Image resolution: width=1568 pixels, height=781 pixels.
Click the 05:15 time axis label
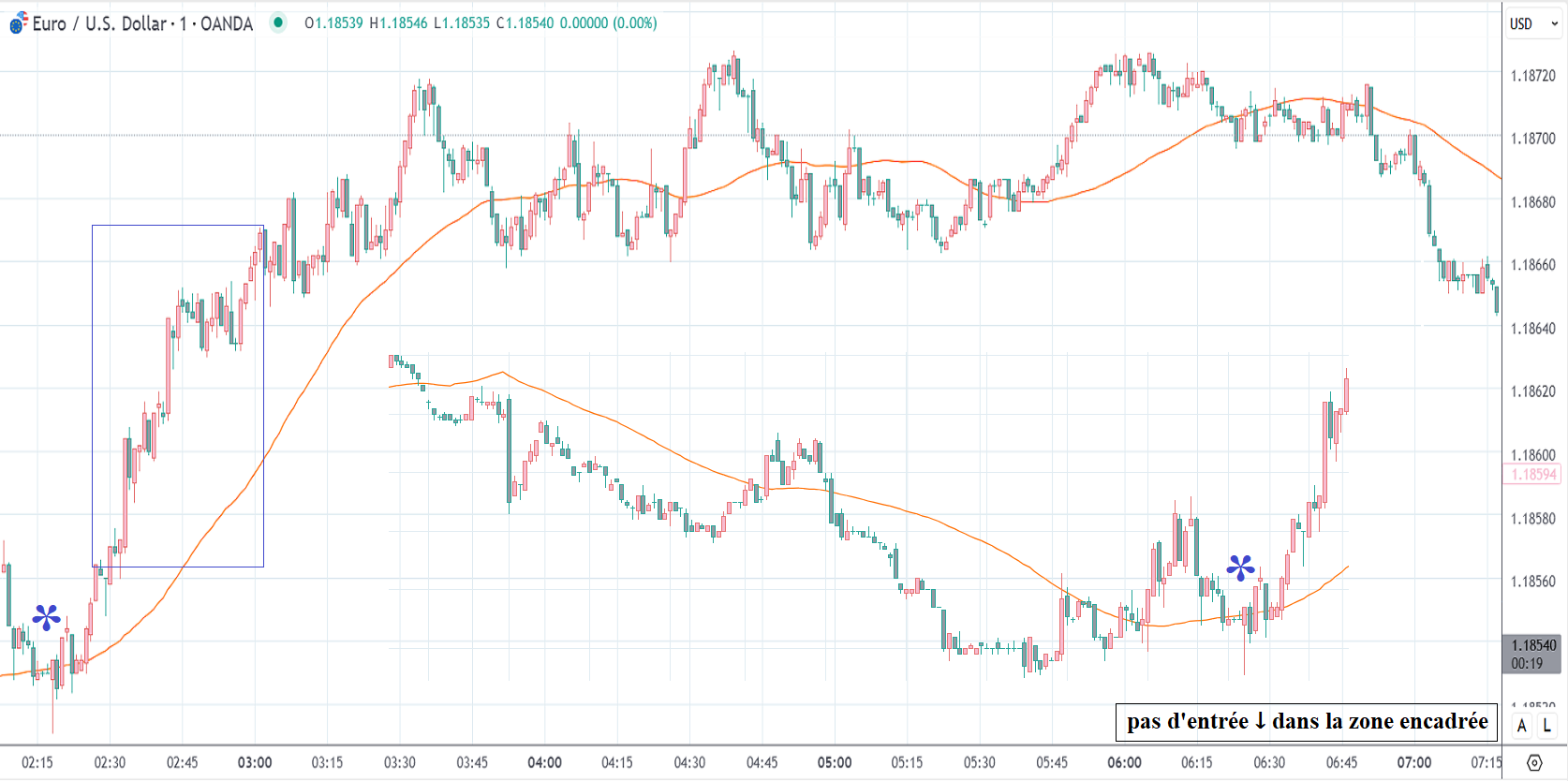click(907, 762)
